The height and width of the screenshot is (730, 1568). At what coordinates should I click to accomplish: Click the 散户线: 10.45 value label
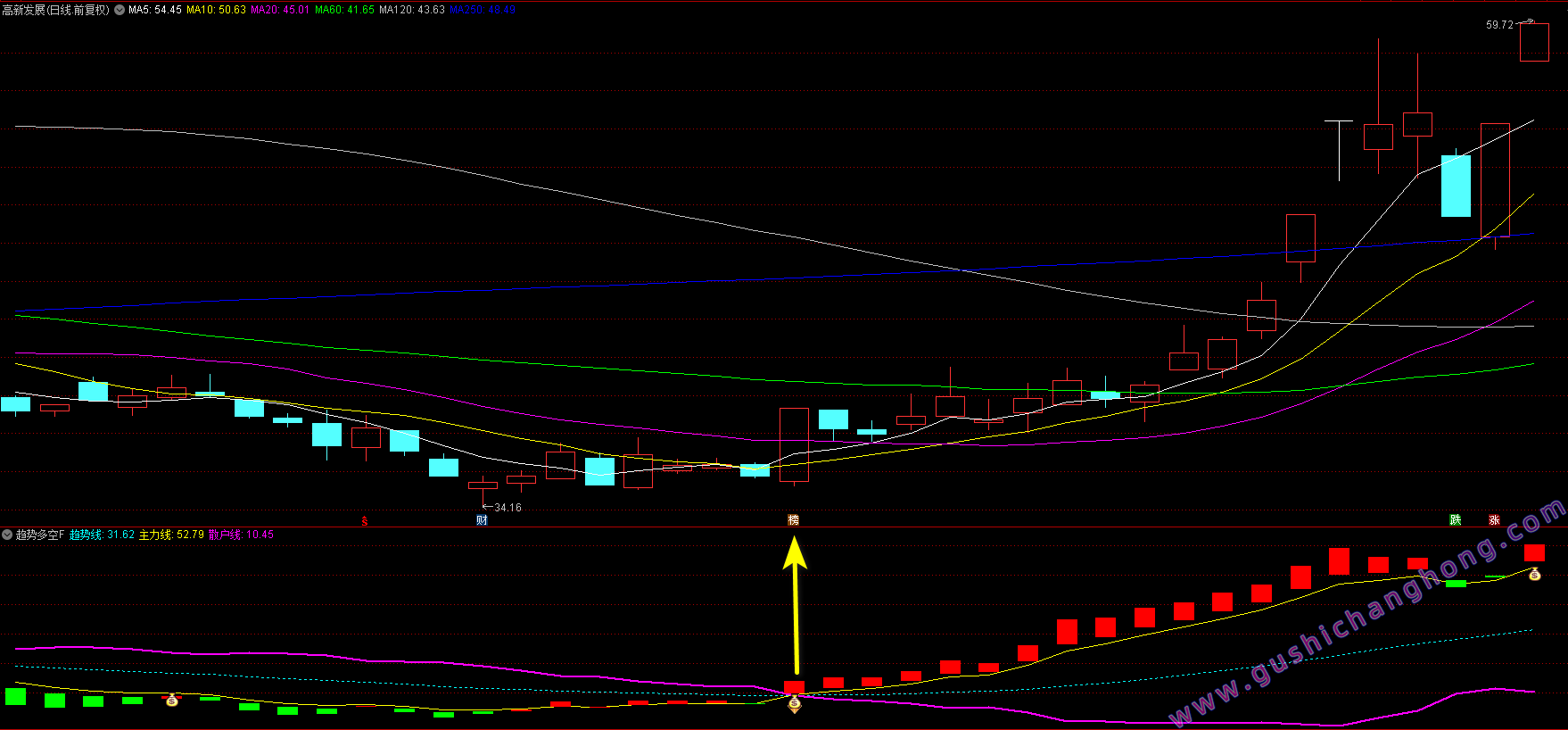(241, 535)
